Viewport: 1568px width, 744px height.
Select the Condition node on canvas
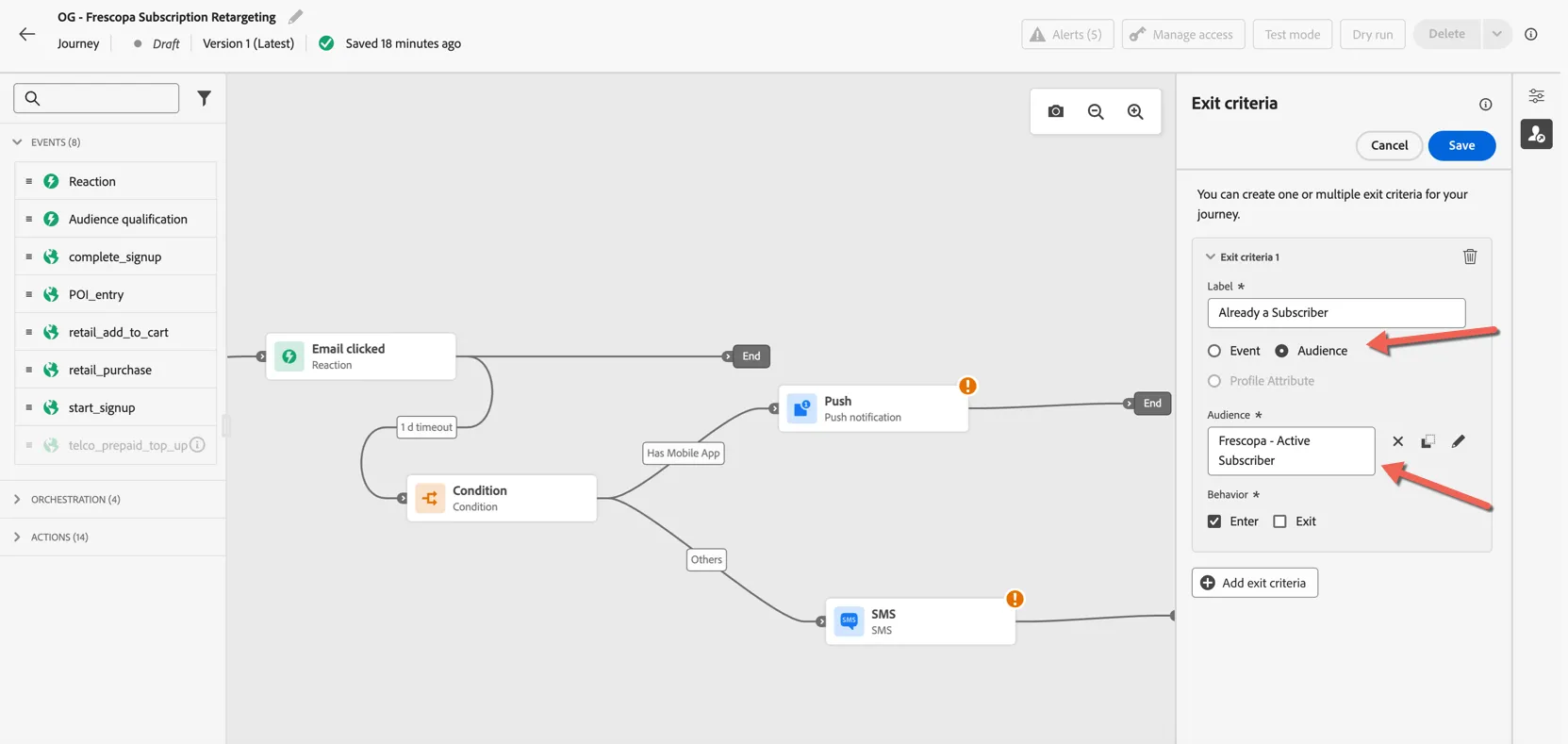[x=502, y=498]
